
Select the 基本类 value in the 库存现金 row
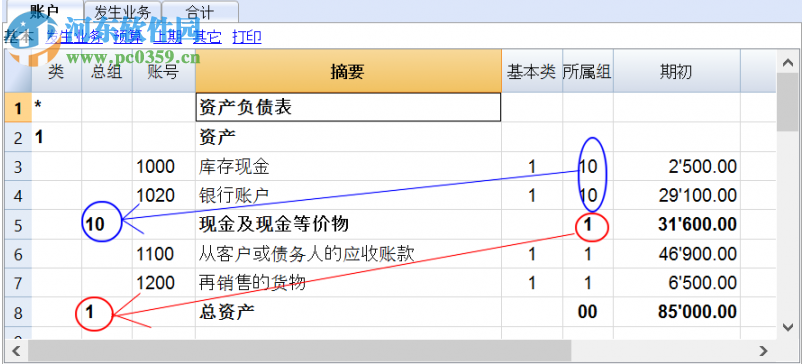532,166
